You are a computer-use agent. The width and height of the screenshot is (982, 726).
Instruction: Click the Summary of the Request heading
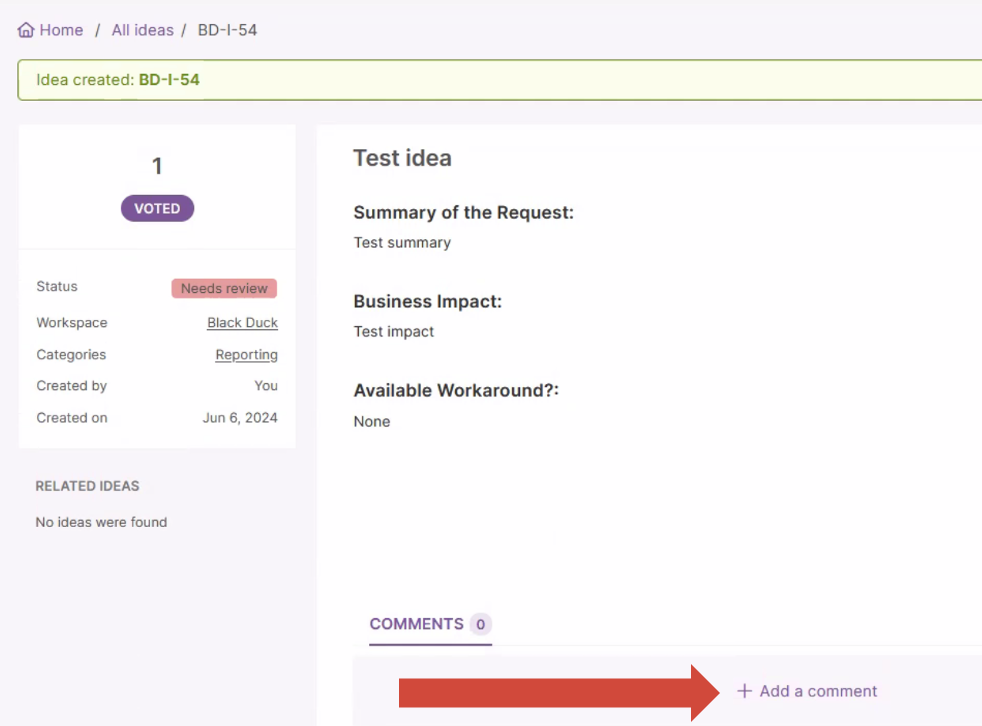point(463,212)
